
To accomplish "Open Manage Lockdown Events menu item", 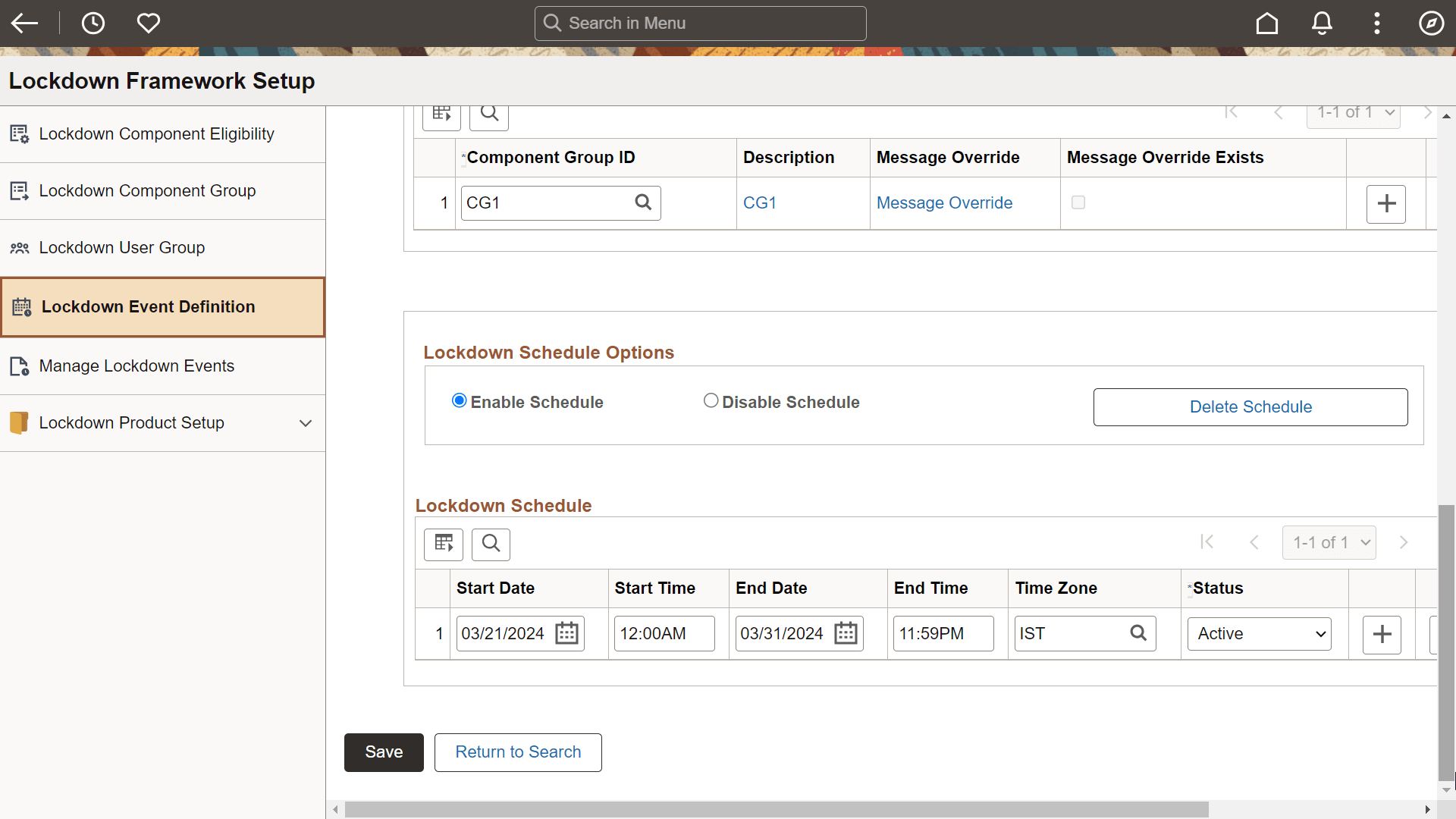I will [x=136, y=366].
